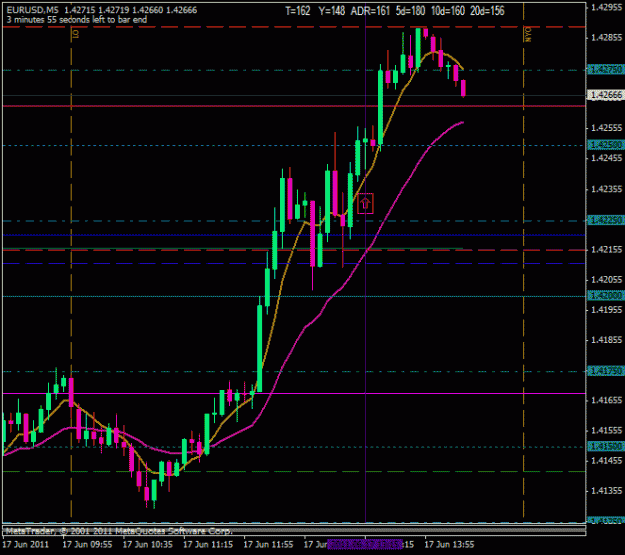Click the current price label 1.42666
The image size is (625, 555).
(605, 95)
